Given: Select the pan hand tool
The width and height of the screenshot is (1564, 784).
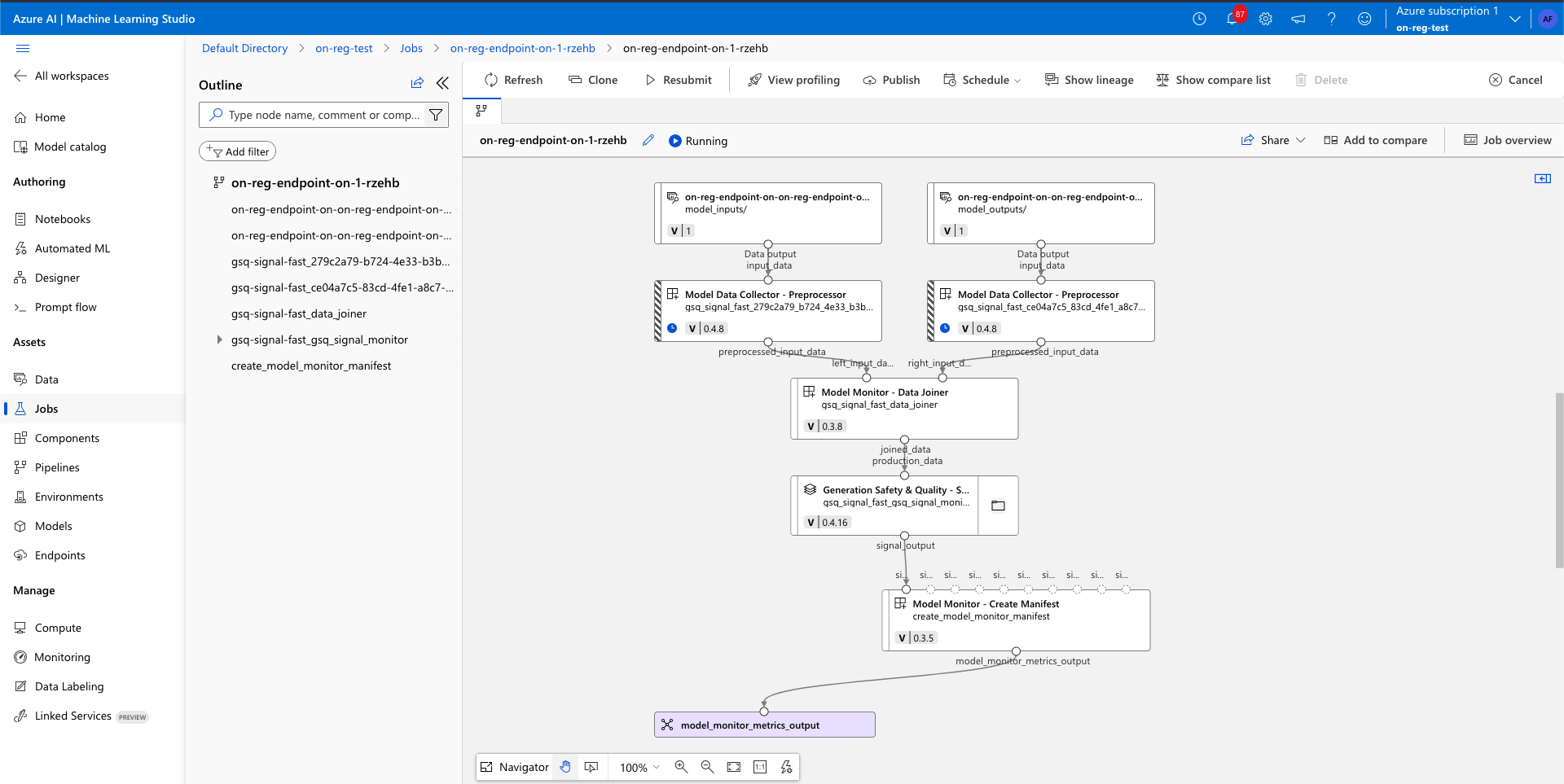Looking at the screenshot, I should (565, 767).
